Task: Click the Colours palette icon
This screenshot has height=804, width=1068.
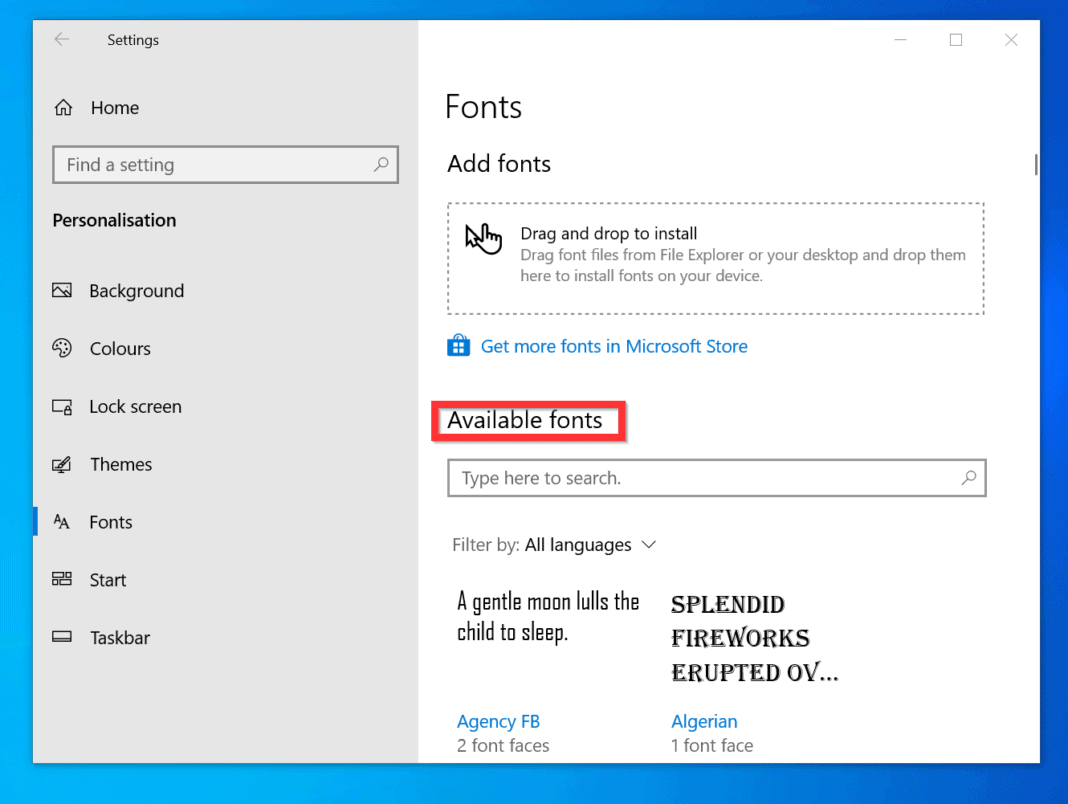Action: tap(62, 348)
